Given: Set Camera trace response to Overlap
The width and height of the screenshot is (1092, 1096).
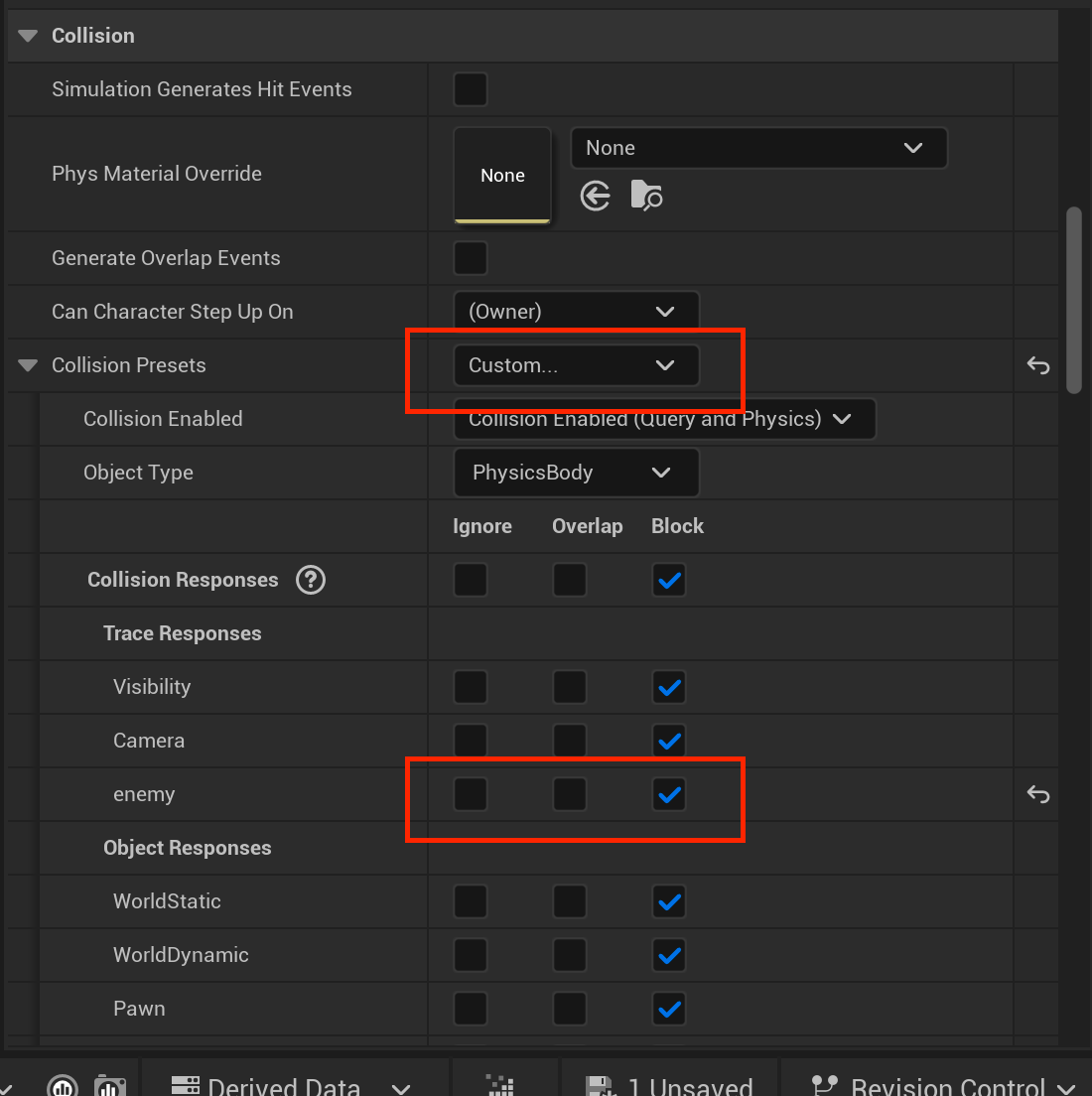Looking at the screenshot, I should [x=570, y=741].
